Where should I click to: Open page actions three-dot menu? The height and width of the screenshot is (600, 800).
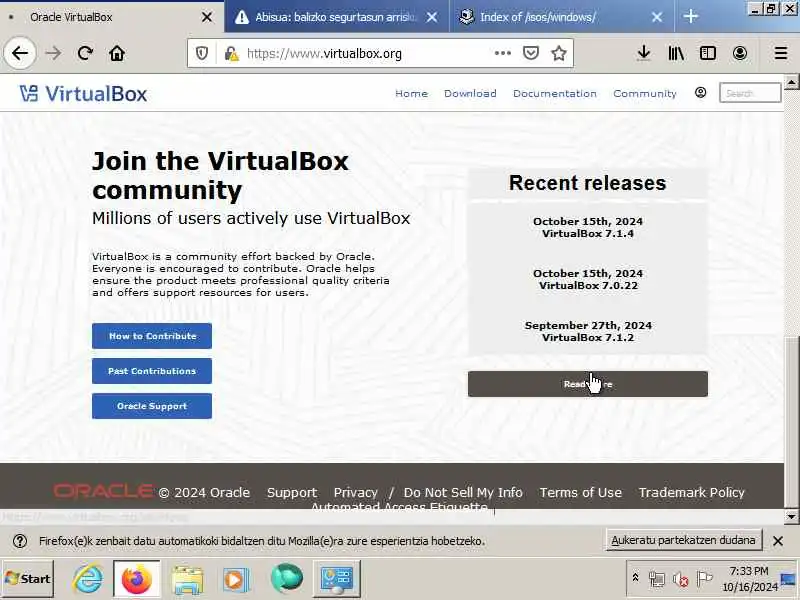503,53
